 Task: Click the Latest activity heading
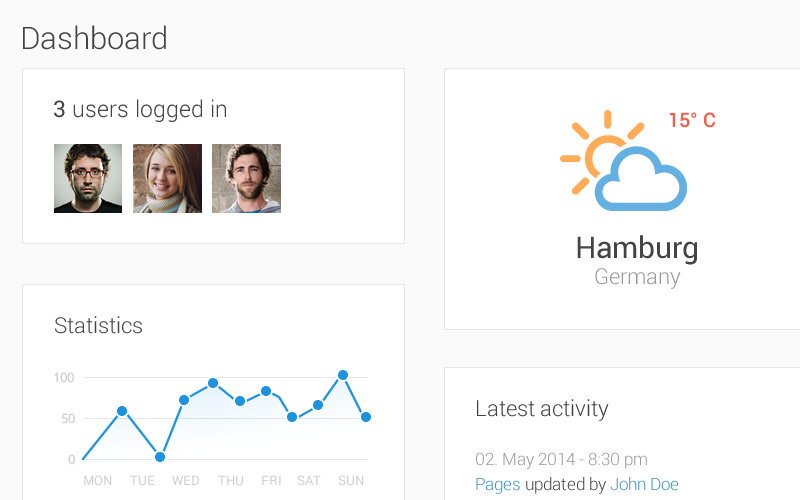[x=542, y=409]
